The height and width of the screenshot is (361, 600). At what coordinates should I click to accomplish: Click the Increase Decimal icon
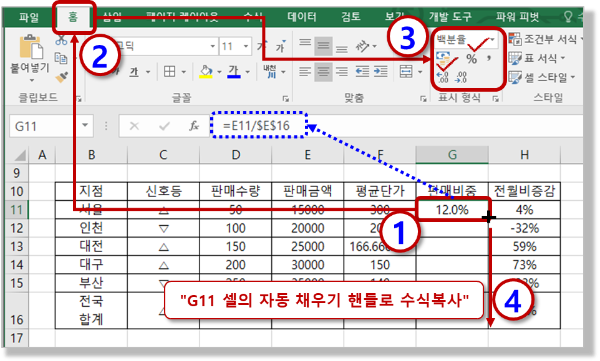pyautogui.click(x=443, y=77)
